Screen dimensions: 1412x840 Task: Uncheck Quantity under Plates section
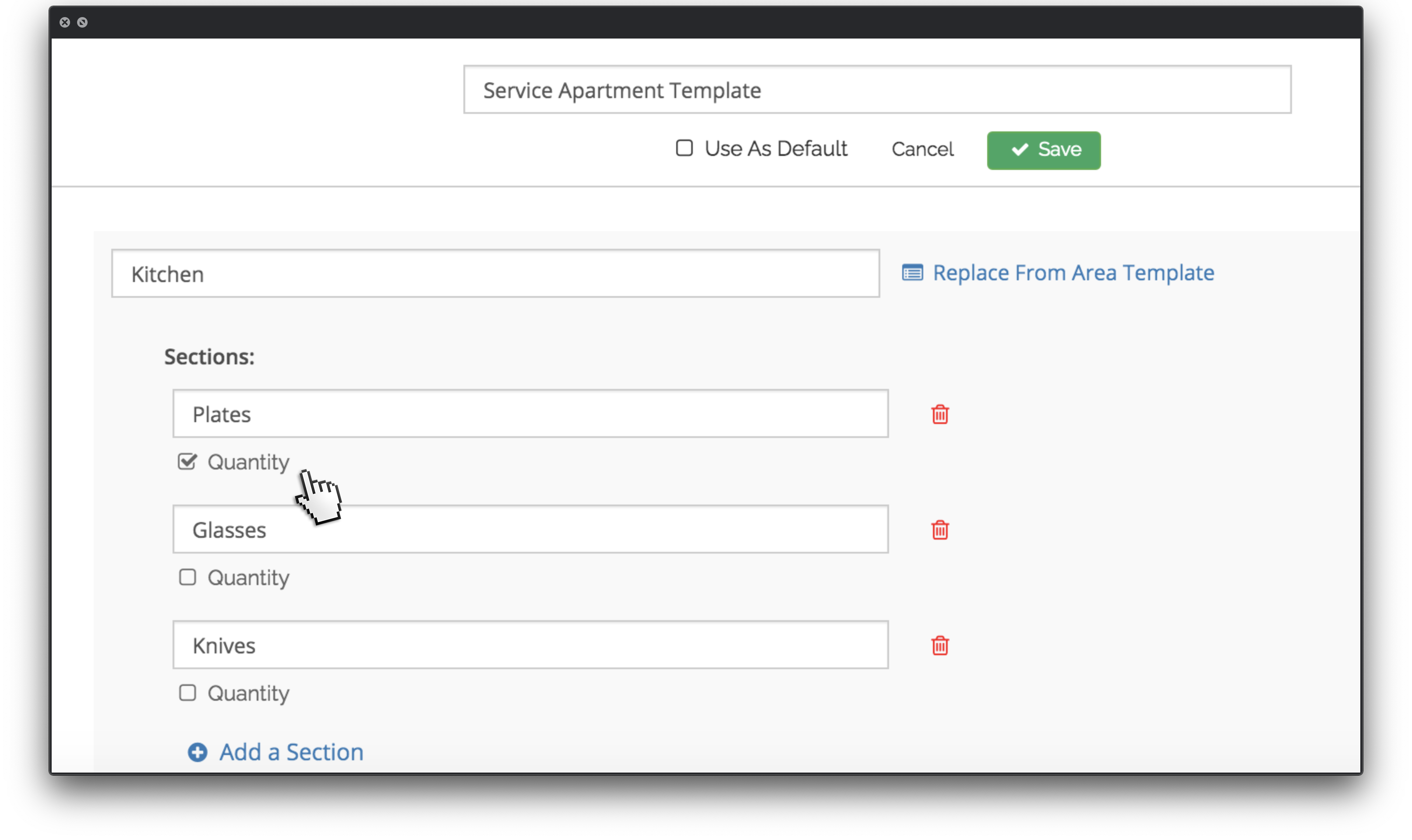click(x=187, y=461)
